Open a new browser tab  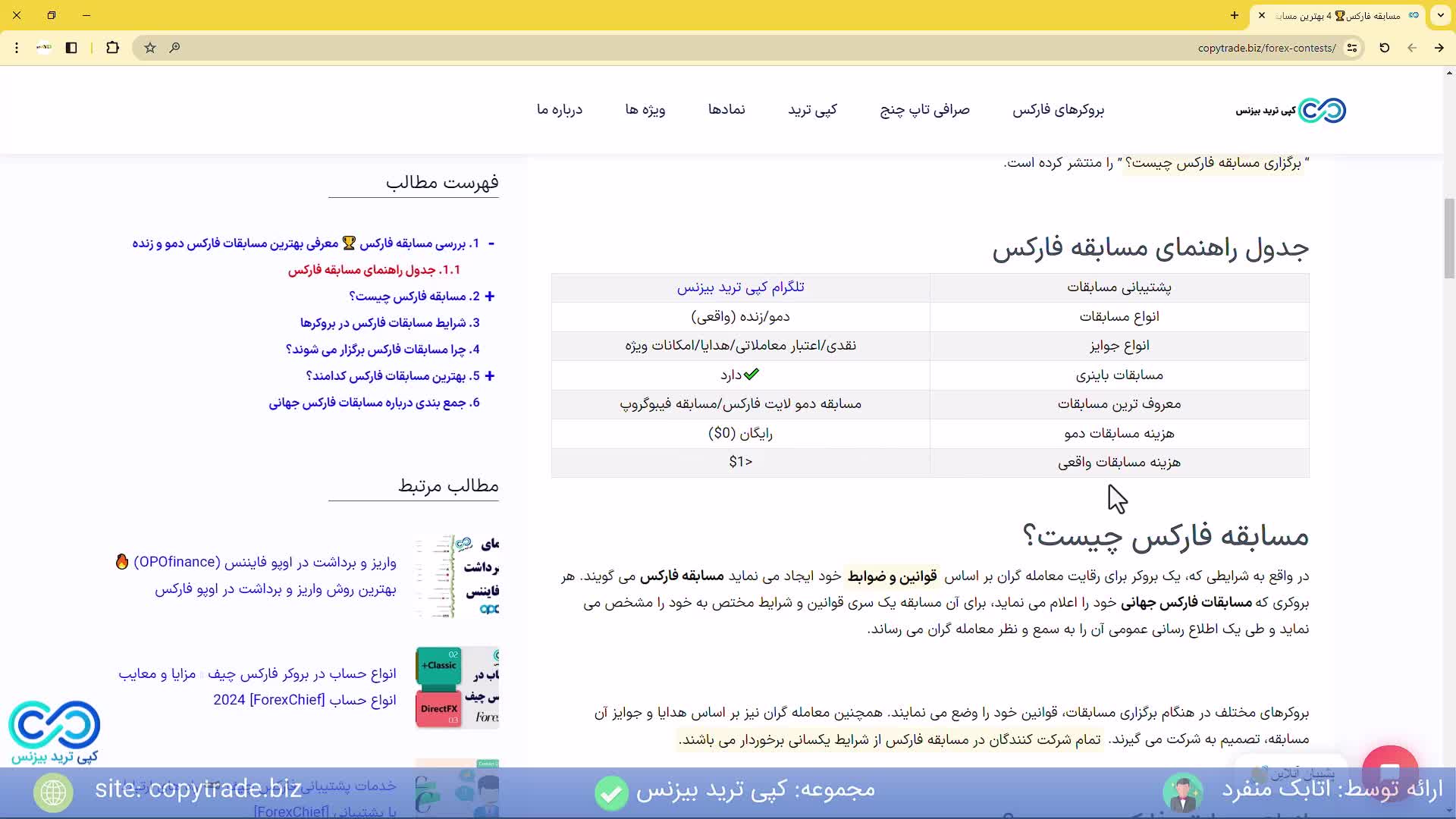(1235, 15)
